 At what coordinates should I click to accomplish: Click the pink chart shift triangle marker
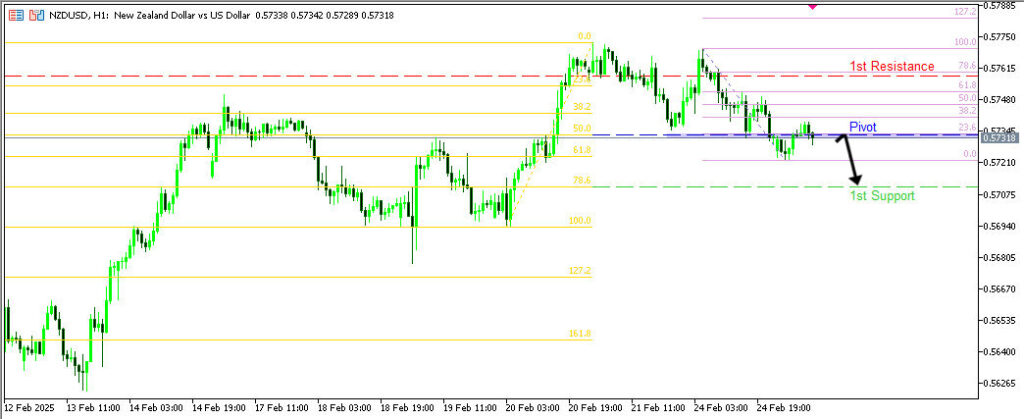(812, 6)
